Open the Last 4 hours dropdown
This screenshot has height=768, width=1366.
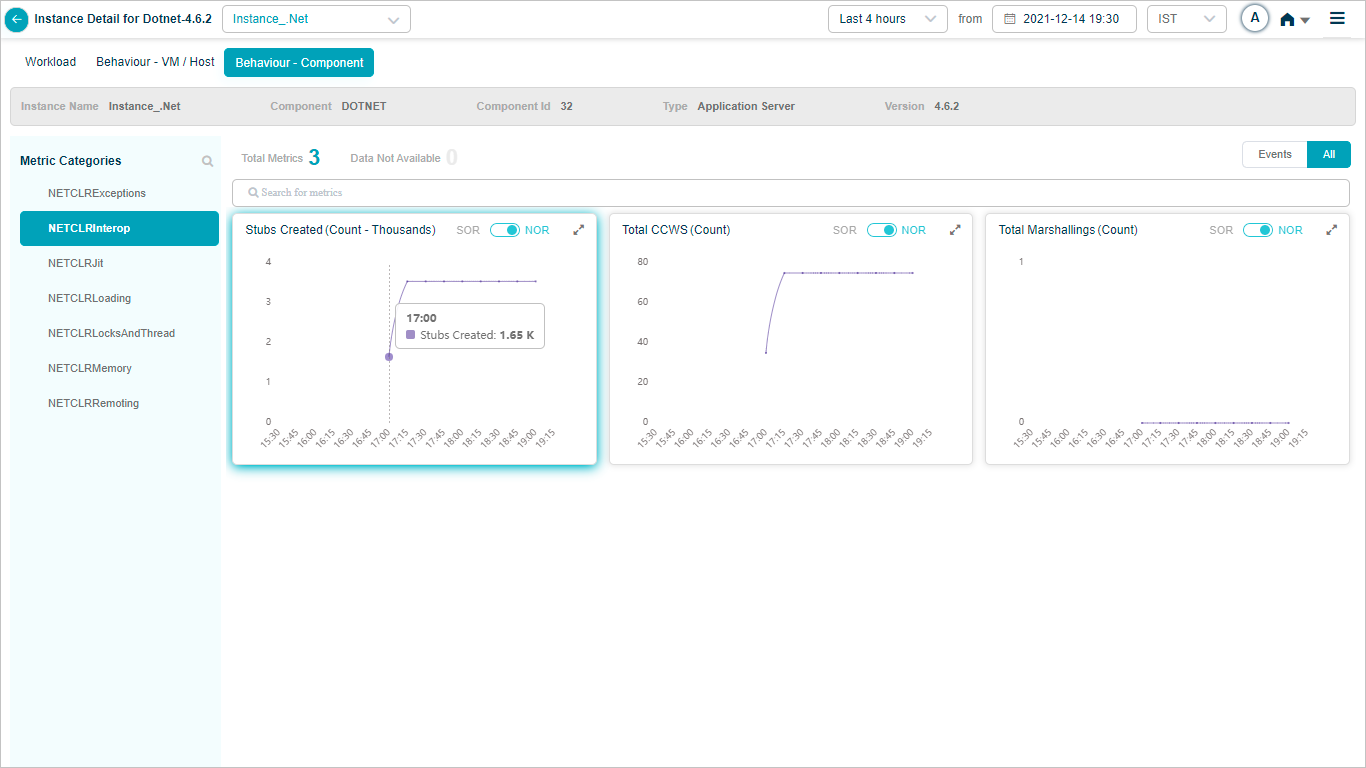click(887, 19)
